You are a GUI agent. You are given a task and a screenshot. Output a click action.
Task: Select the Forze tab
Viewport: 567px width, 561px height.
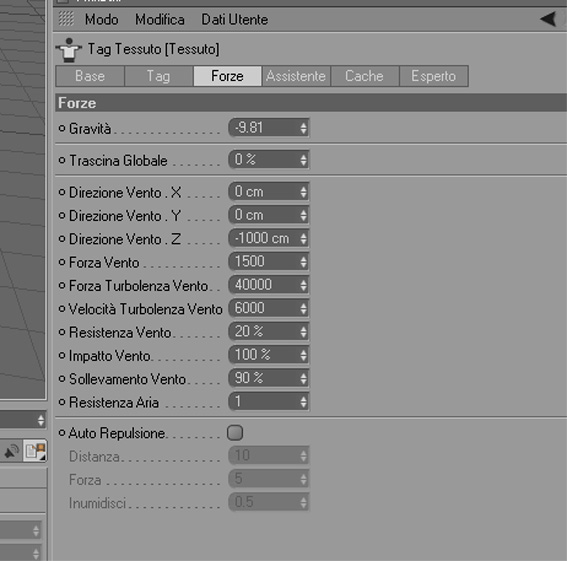click(227, 76)
